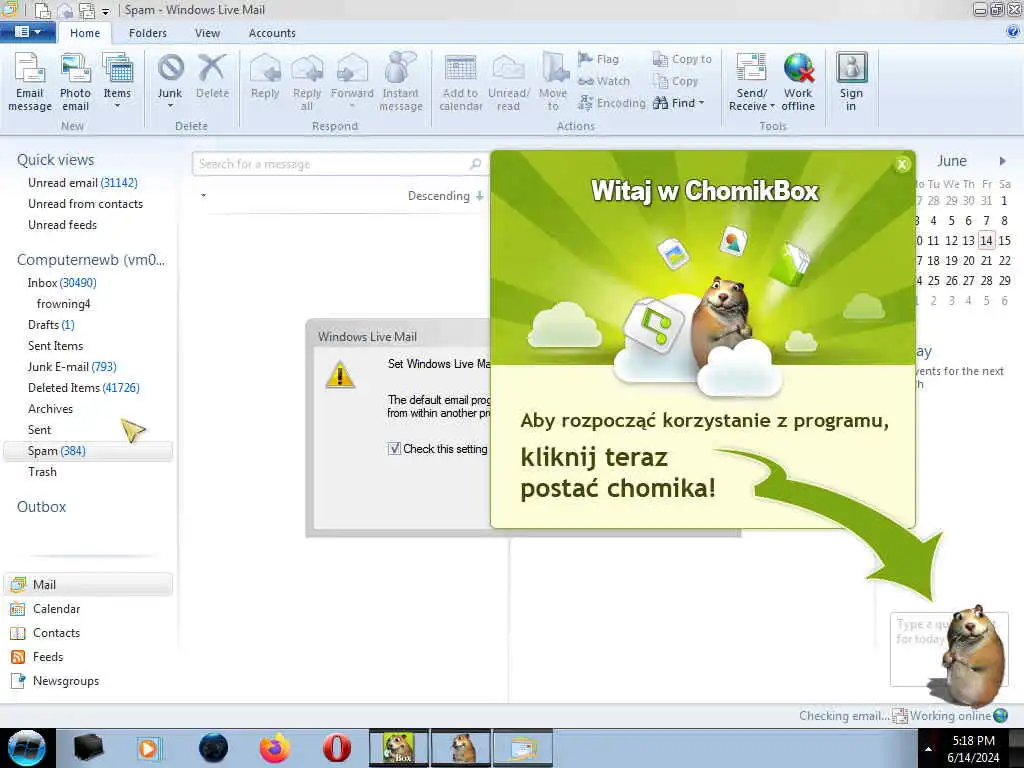The image size is (1024, 768).
Task: Close the ChomikBox welcome popup
Action: pyautogui.click(x=902, y=165)
